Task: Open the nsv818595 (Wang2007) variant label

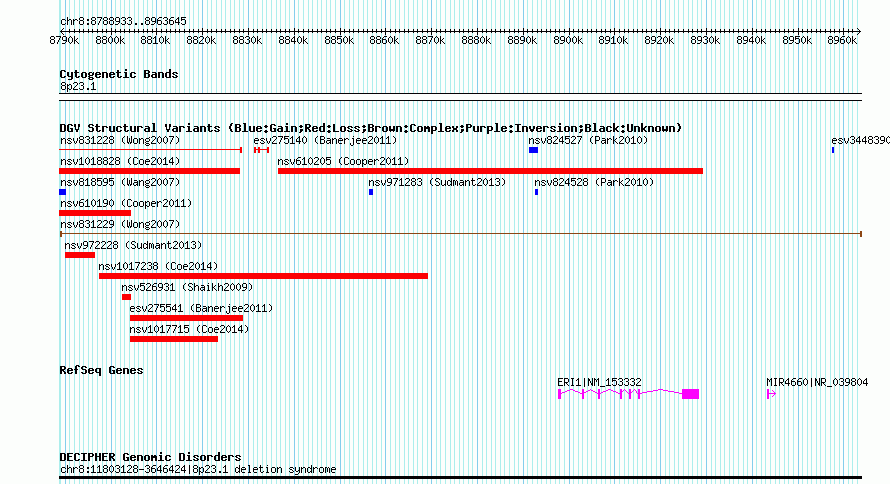Action: [x=120, y=182]
